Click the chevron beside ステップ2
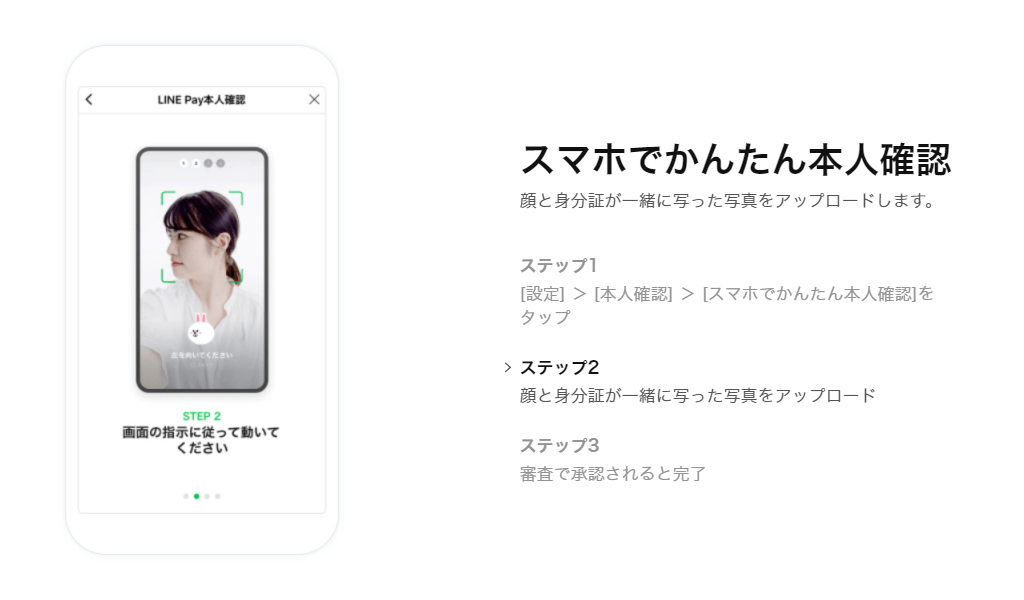The image size is (1024, 600). [x=507, y=368]
